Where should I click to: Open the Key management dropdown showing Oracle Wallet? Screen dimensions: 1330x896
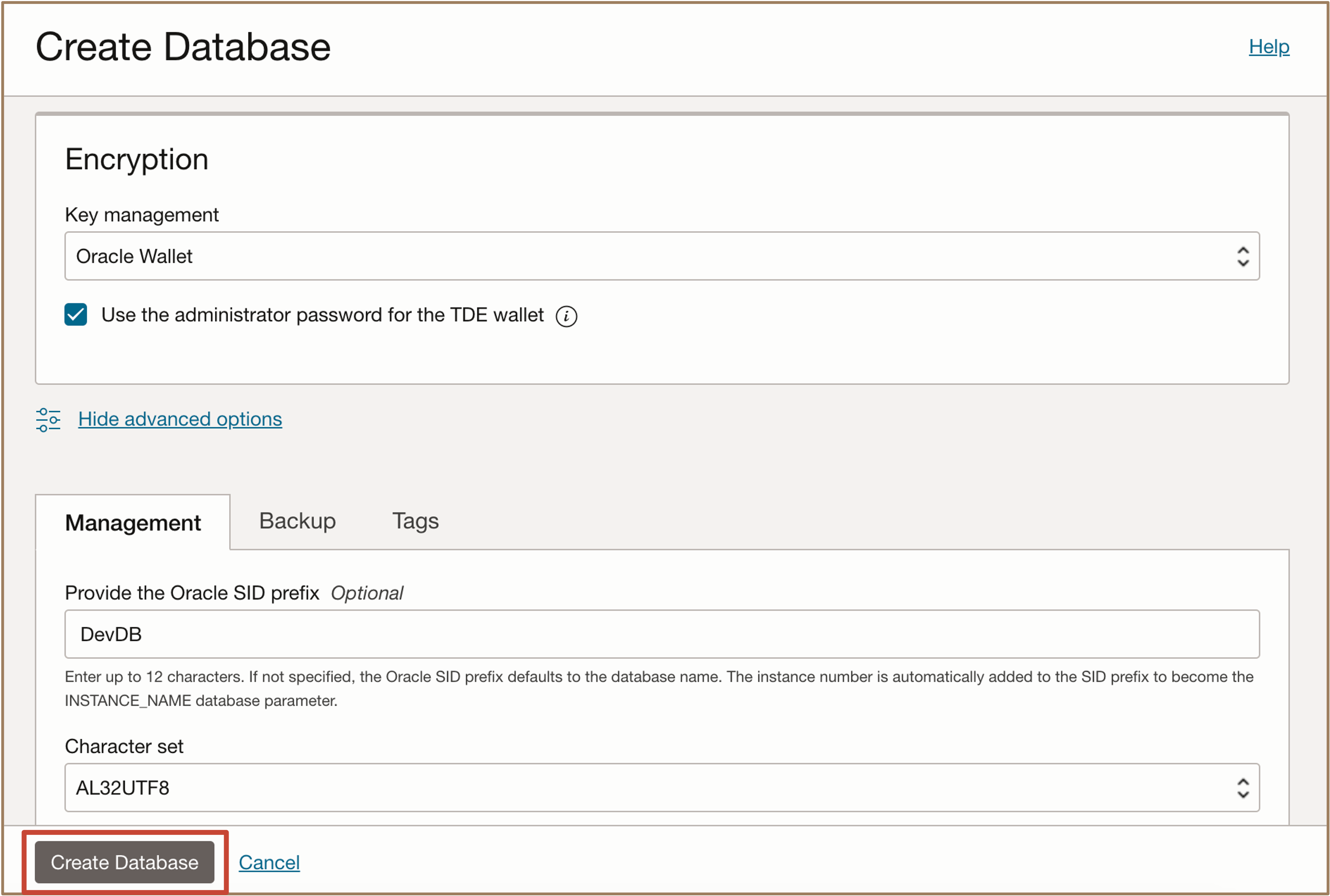pyautogui.click(x=657, y=257)
